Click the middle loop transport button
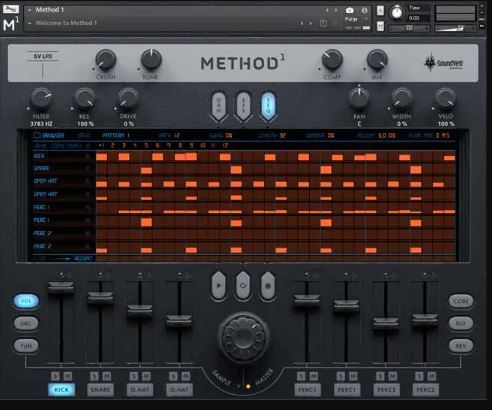The width and height of the screenshot is (492, 410). (x=243, y=285)
